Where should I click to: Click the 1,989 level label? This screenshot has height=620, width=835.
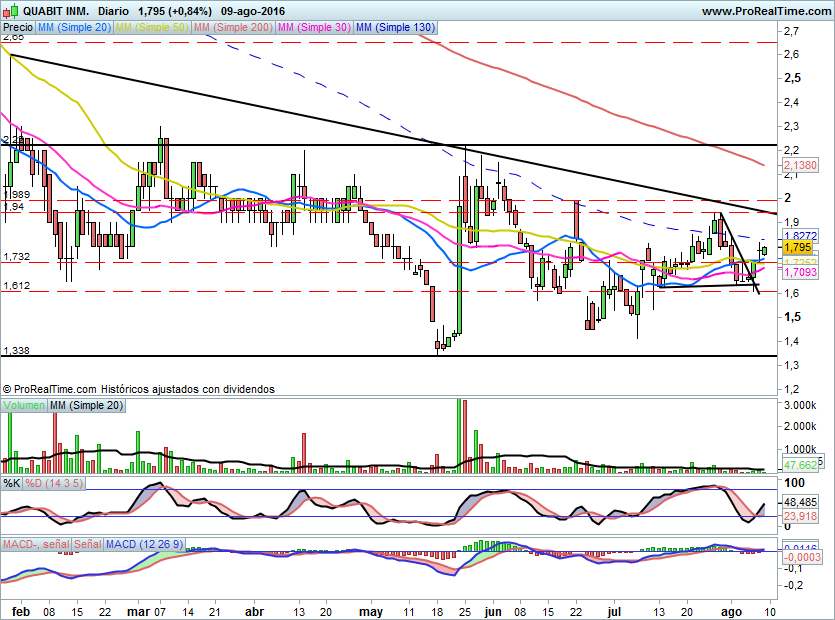pyautogui.click(x=17, y=194)
